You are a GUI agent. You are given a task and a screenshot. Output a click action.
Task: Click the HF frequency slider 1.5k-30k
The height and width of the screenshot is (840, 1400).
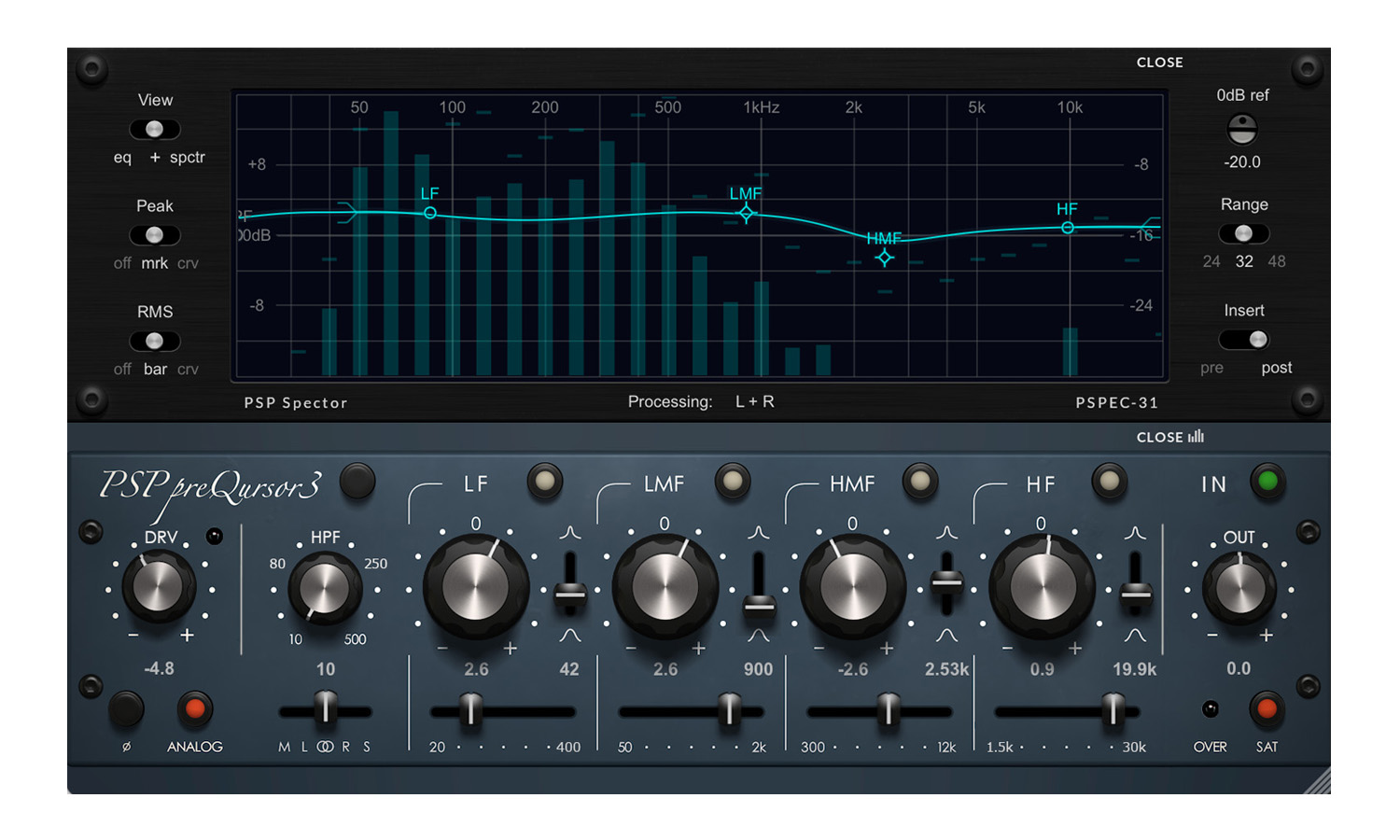point(1067,711)
